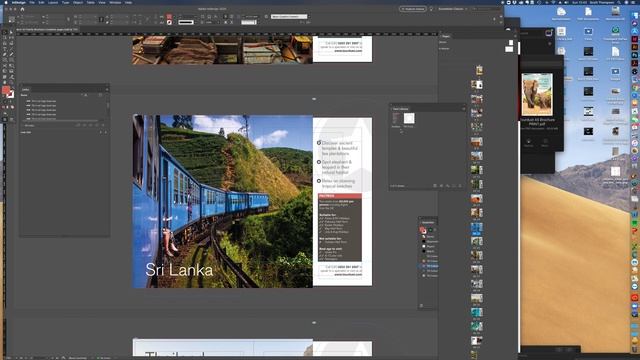640x360 pixels.
Task: Open the Links panel flyout menu
Action: 107,89
